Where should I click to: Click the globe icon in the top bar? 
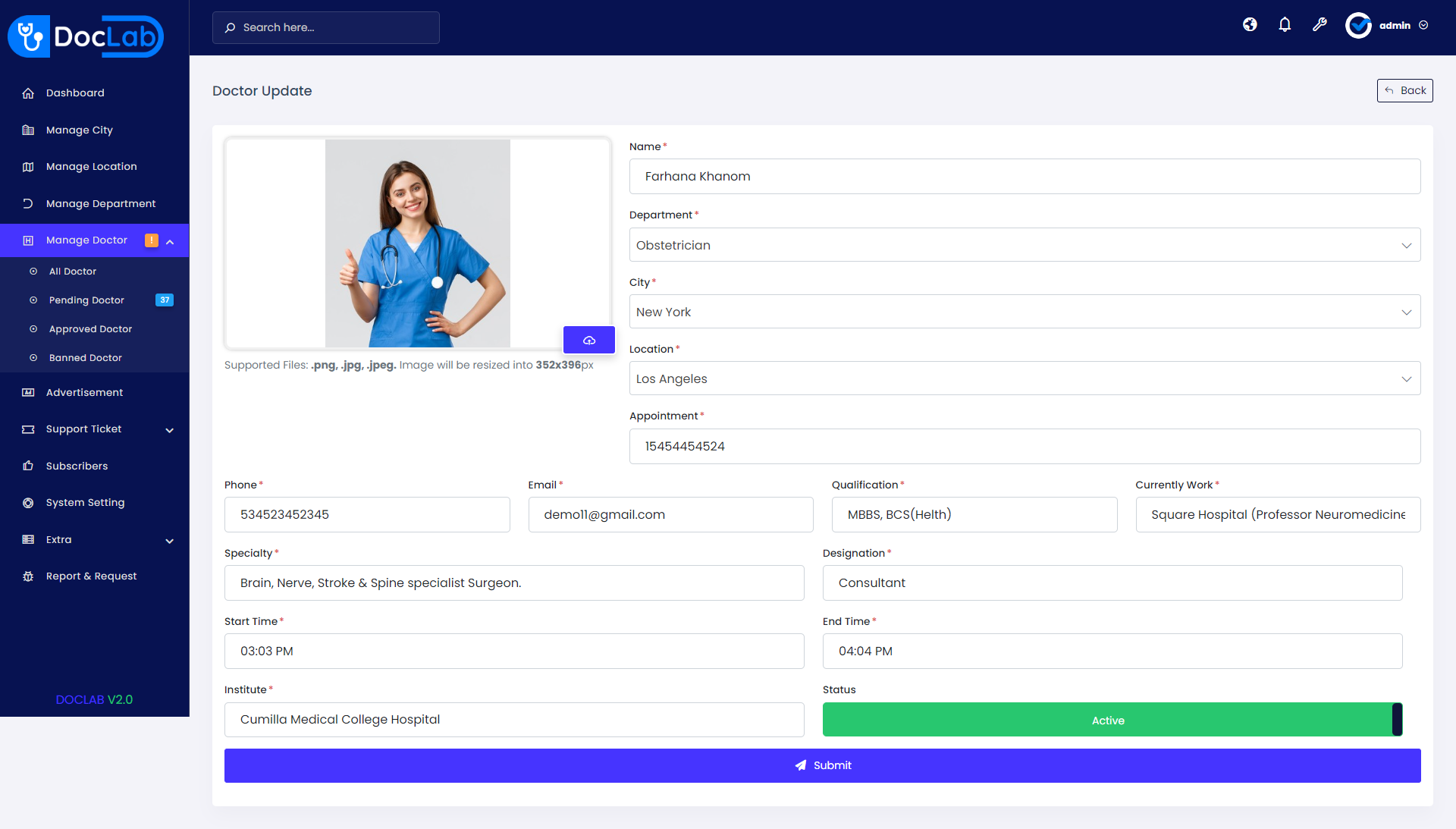pyautogui.click(x=1249, y=24)
